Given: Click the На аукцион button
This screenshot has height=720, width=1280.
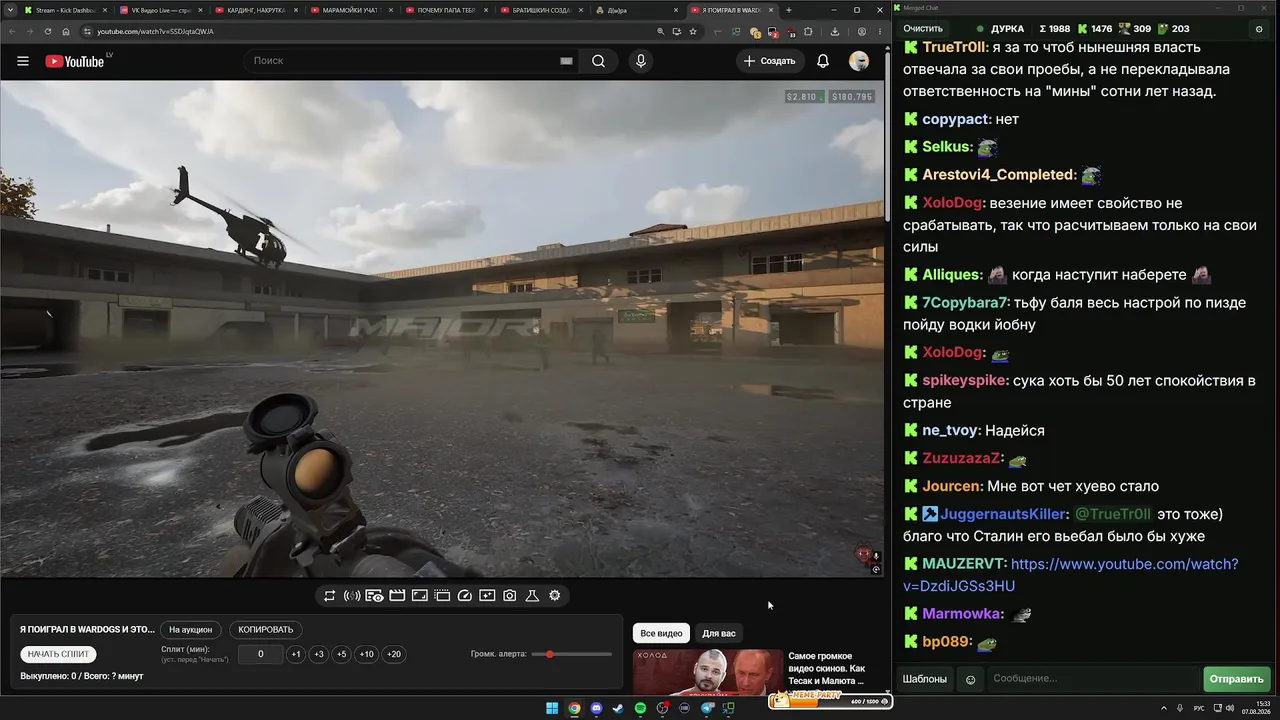Looking at the screenshot, I should [x=190, y=630].
